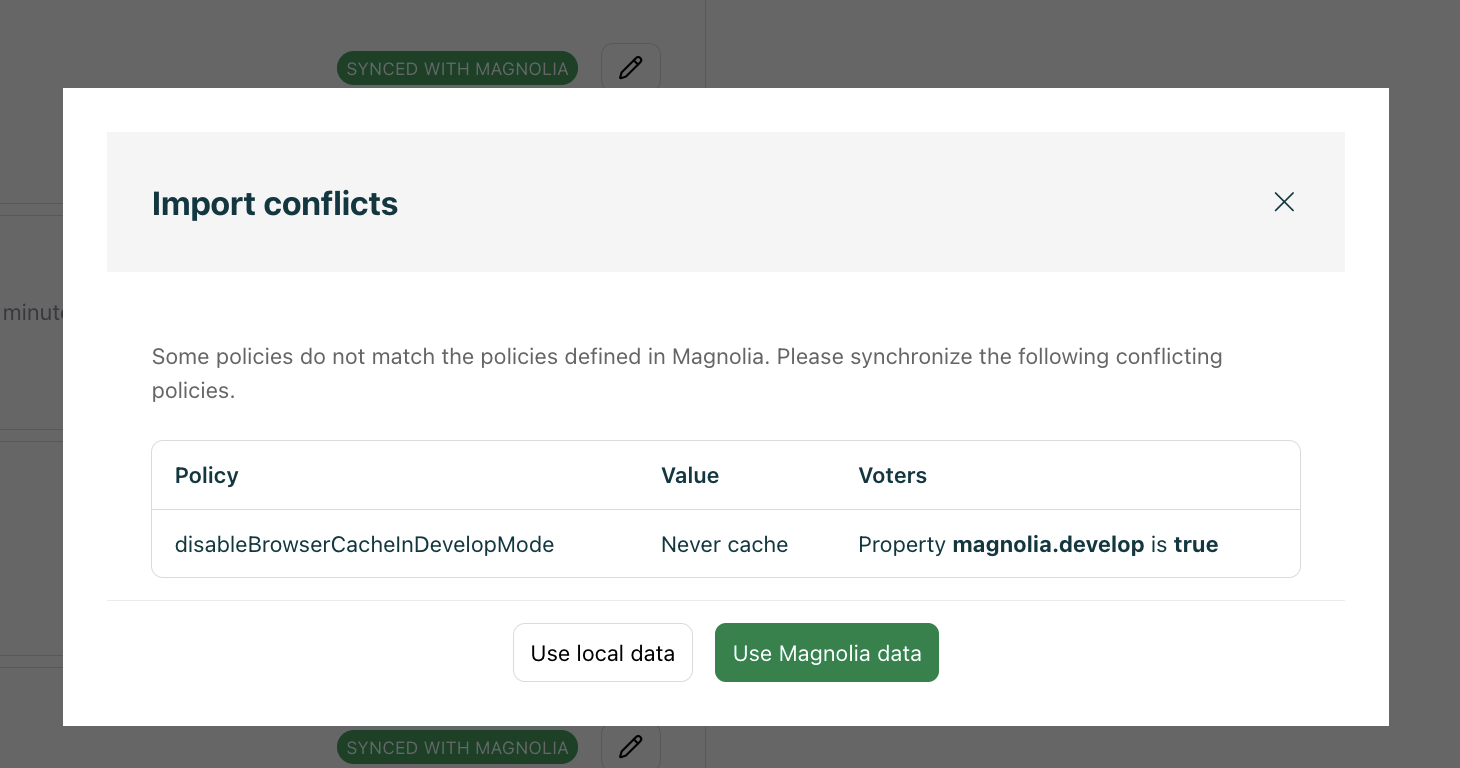Viewport: 1460px width, 768px height.
Task: Click top SYNCED WITH MAGNOLIA badge
Action: point(457,68)
